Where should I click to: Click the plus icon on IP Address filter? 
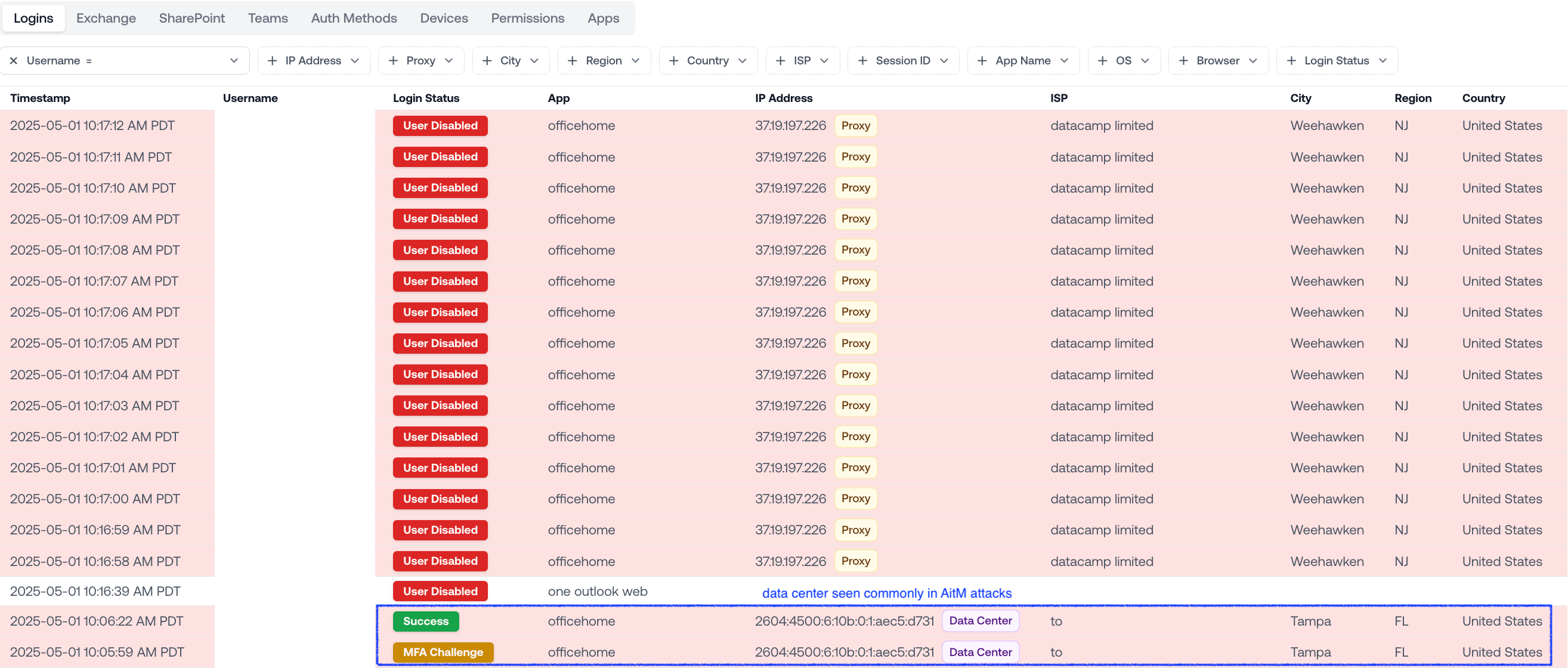(272, 61)
